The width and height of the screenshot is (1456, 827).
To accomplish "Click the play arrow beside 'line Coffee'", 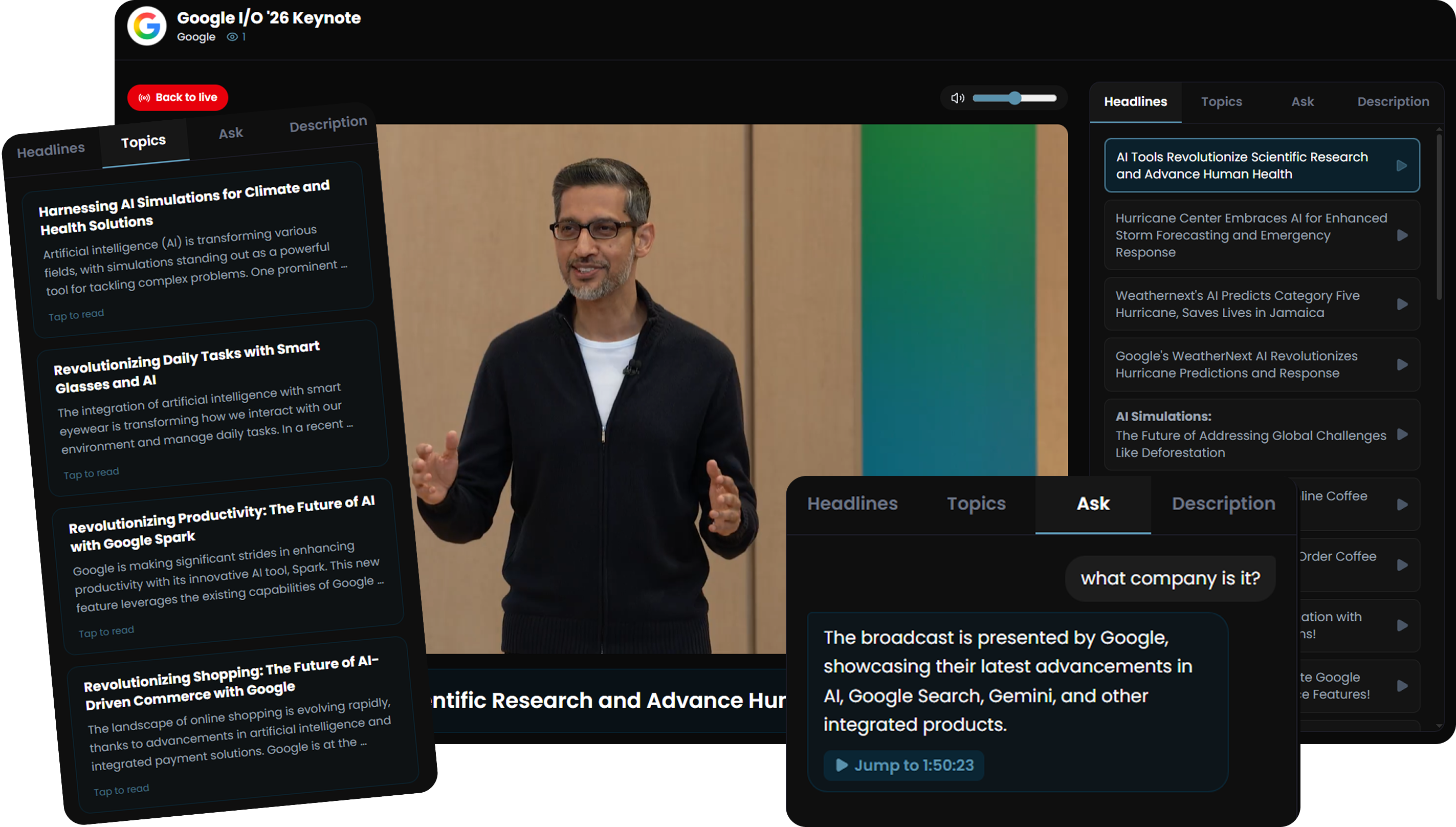I will (1401, 505).
